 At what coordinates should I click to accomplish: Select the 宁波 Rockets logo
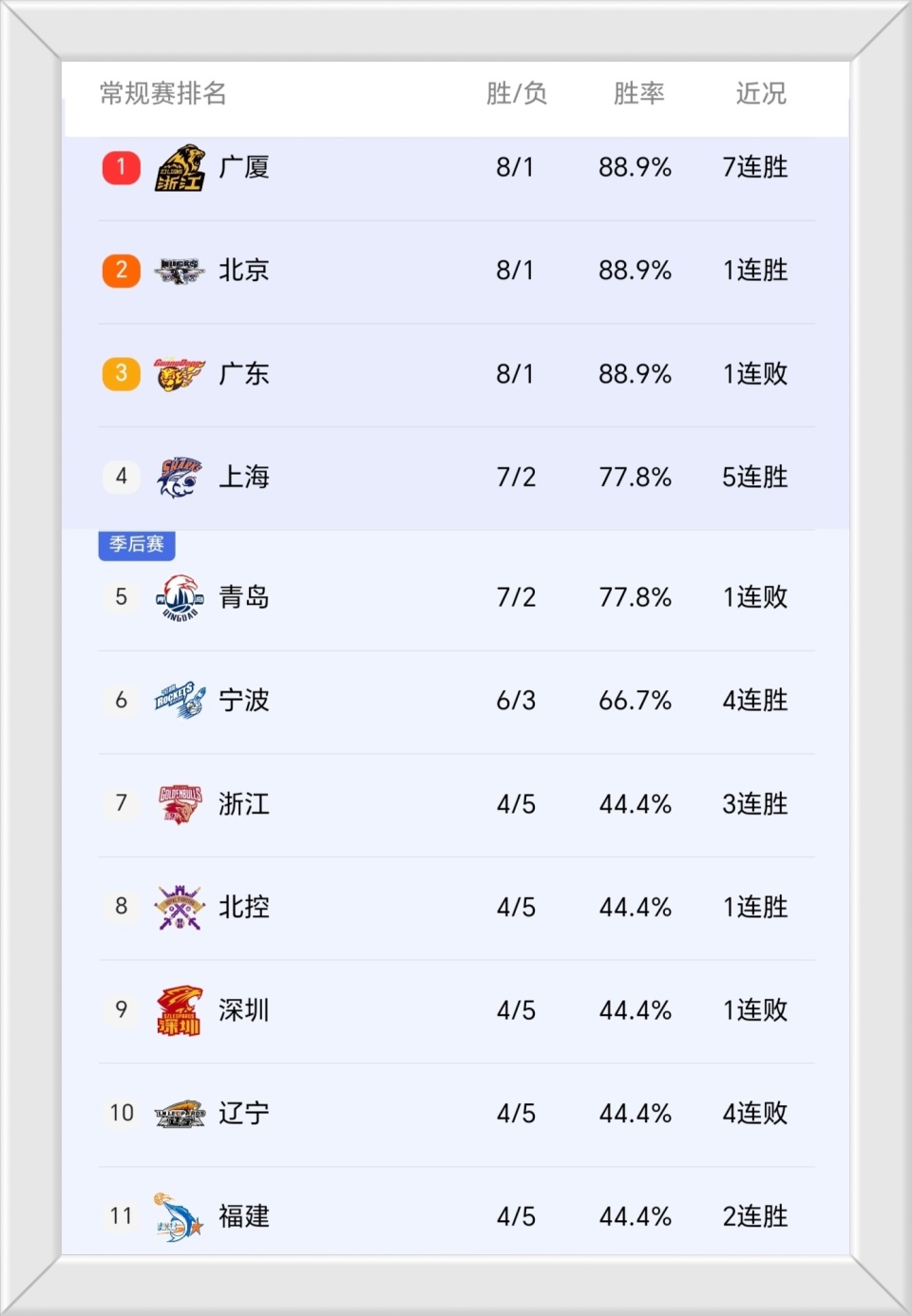click(179, 701)
